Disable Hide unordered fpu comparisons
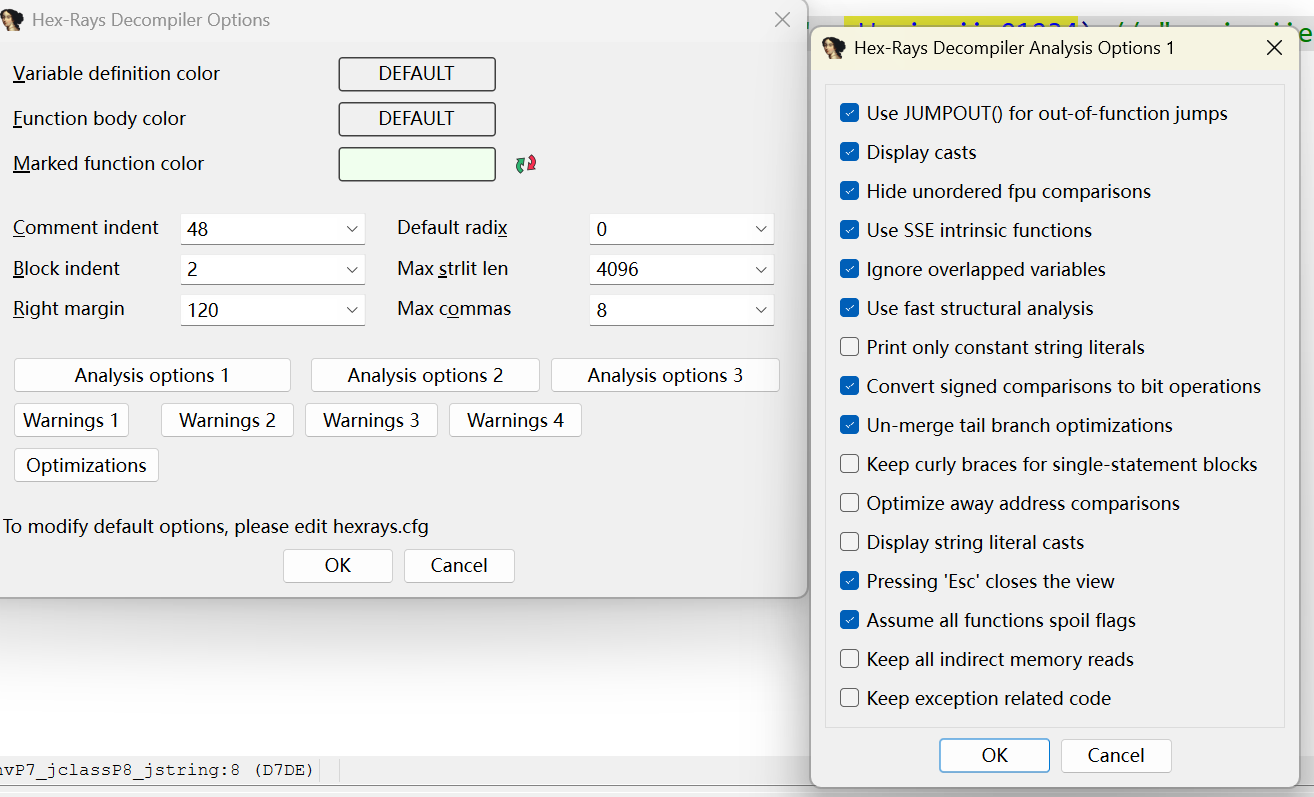This screenshot has height=797, width=1314. coord(850,192)
